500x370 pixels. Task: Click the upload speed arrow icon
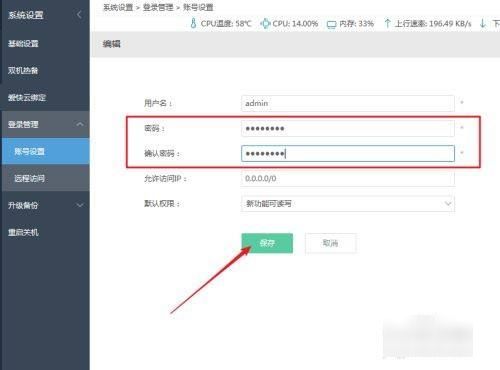coord(387,23)
